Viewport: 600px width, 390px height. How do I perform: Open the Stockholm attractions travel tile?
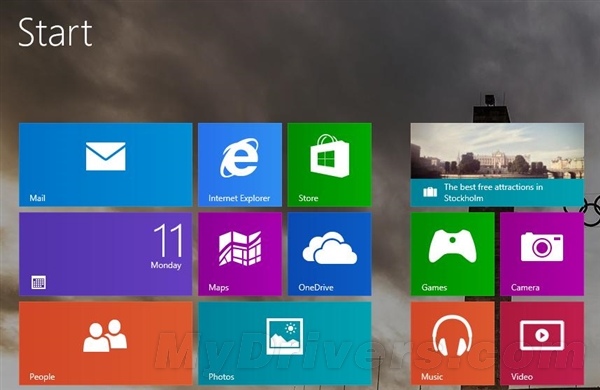click(x=497, y=165)
